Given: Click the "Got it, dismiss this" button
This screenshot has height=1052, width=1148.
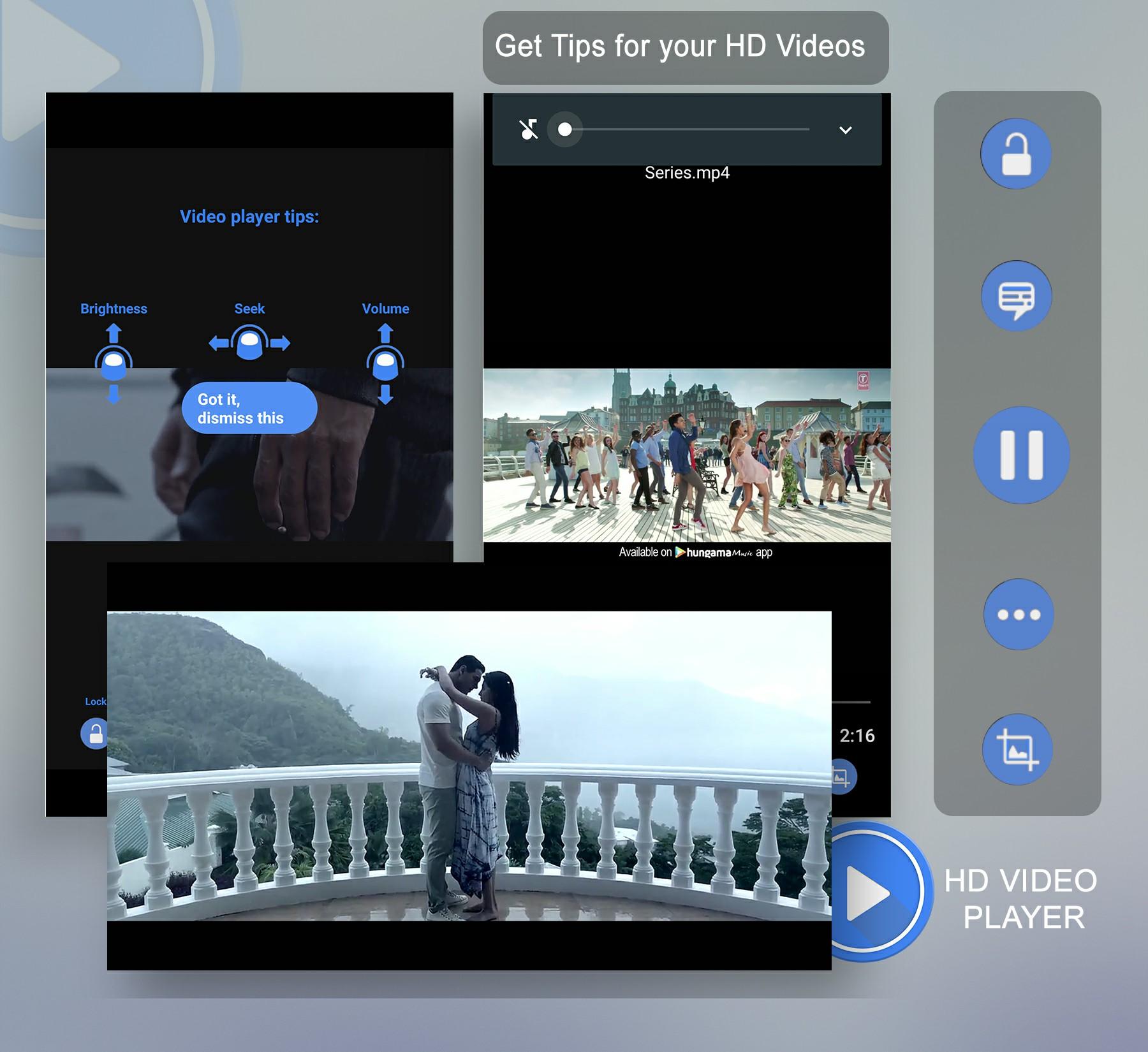Looking at the screenshot, I should point(249,408).
